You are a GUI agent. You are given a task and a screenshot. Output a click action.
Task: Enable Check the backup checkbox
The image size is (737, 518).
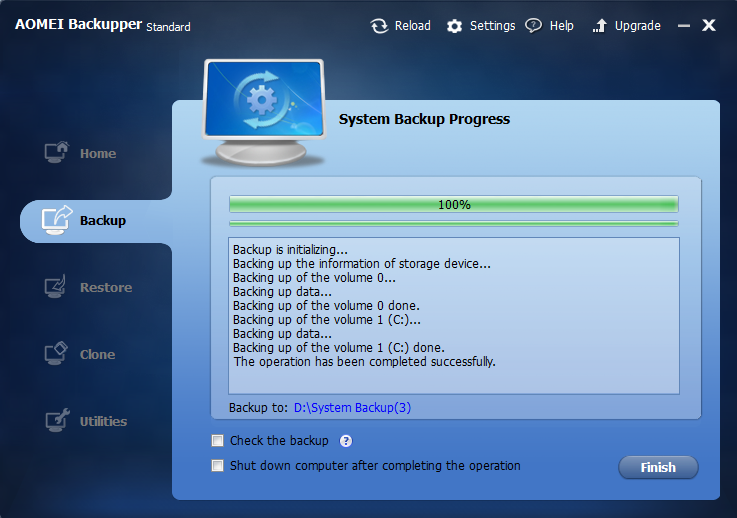pyautogui.click(x=217, y=440)
